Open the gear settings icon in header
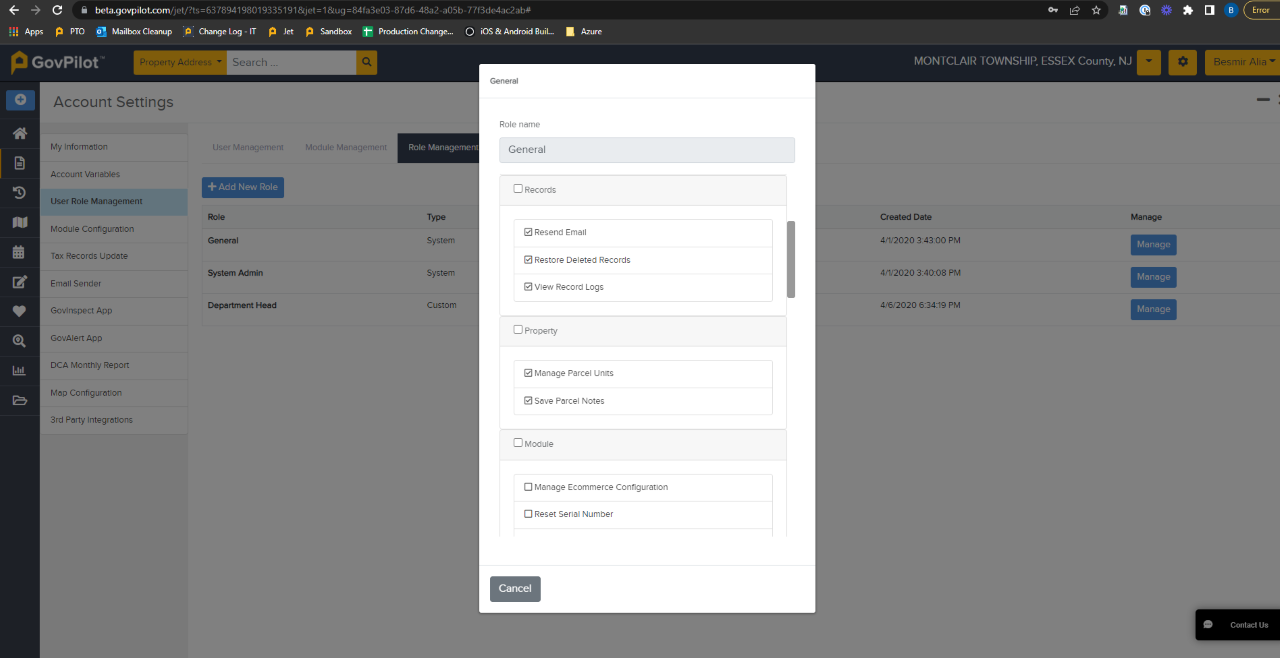The height and width of the screenshot is (658, 1280). [x=1183, y=62]
